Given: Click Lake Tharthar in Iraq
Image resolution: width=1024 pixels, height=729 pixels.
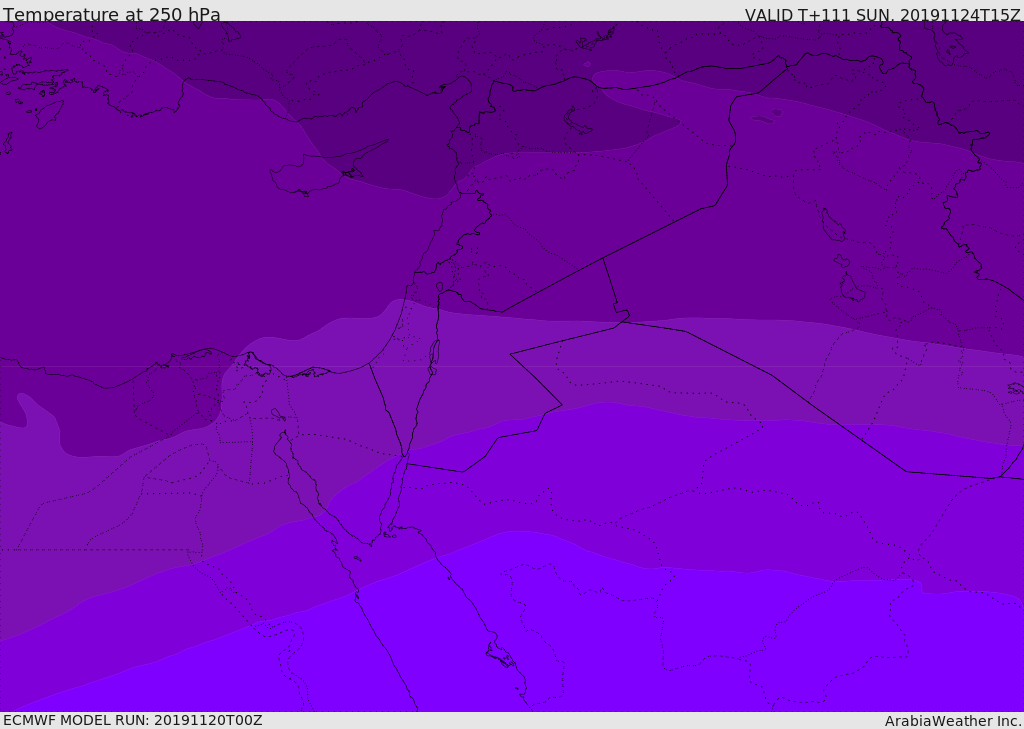Looking at the screenshot, I should pos(832,226).
